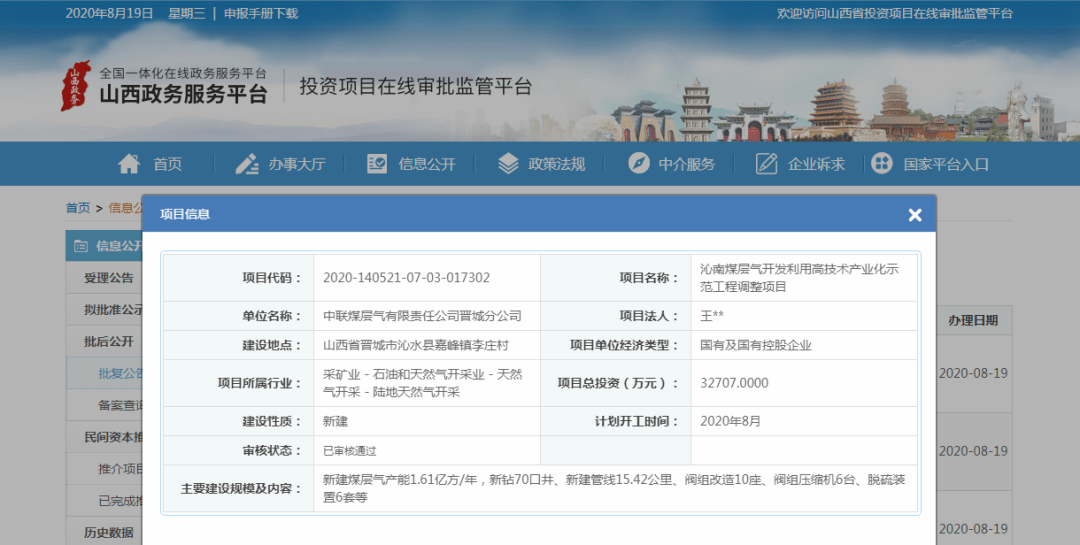Click the 项目代码 field label
This screenshot has height=545, width=1080.
tap(272, 278)
